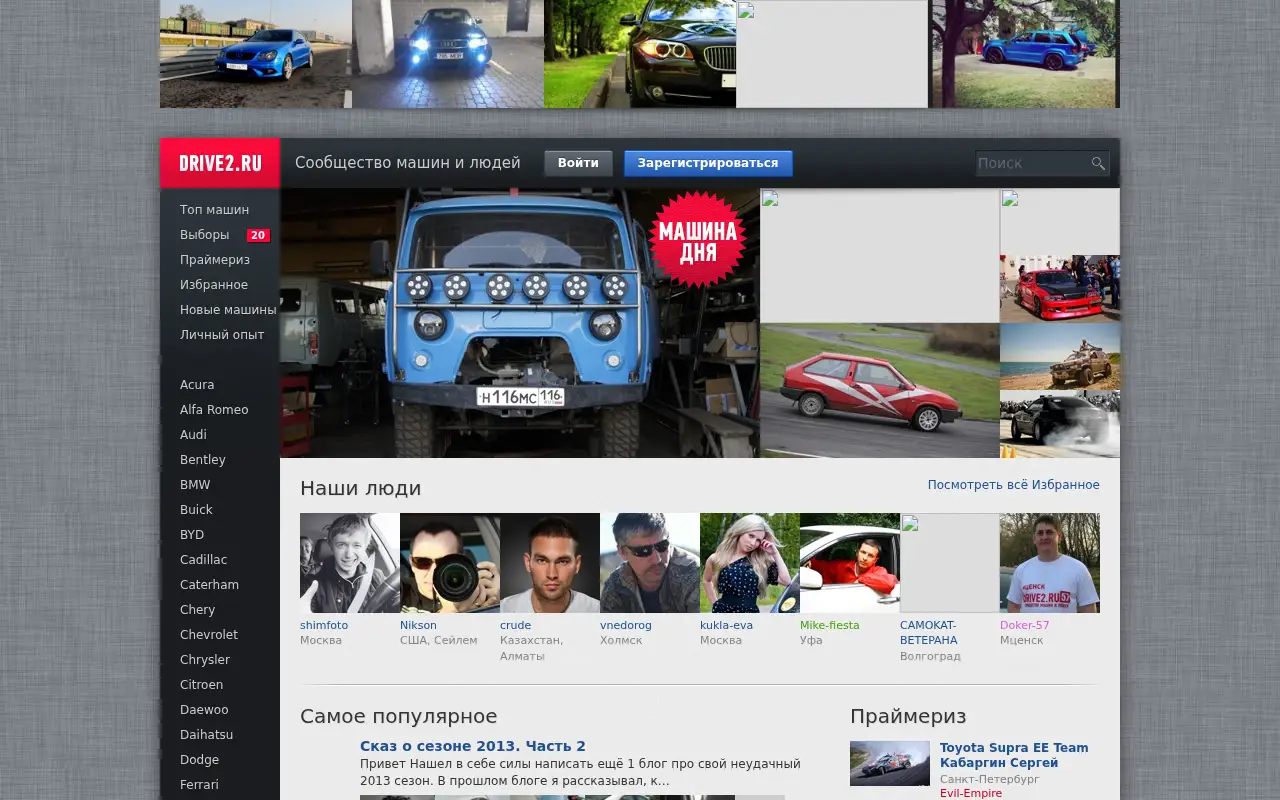Screen dimensions: 1280x800
Task: Open kukla-eva's profile photo
Action: click(750, 563)
